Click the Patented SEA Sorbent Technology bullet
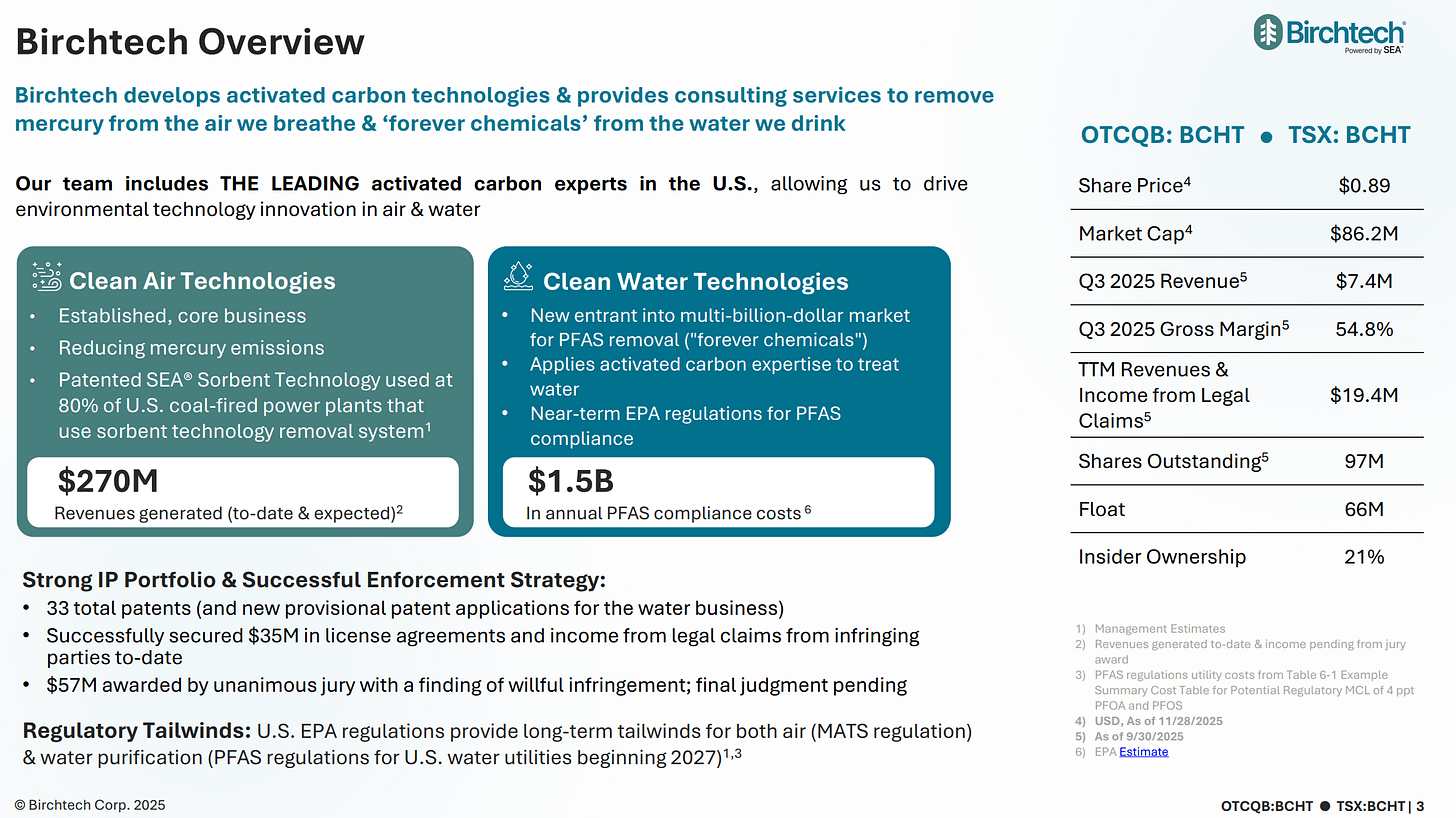 click(x=255, y=406)
